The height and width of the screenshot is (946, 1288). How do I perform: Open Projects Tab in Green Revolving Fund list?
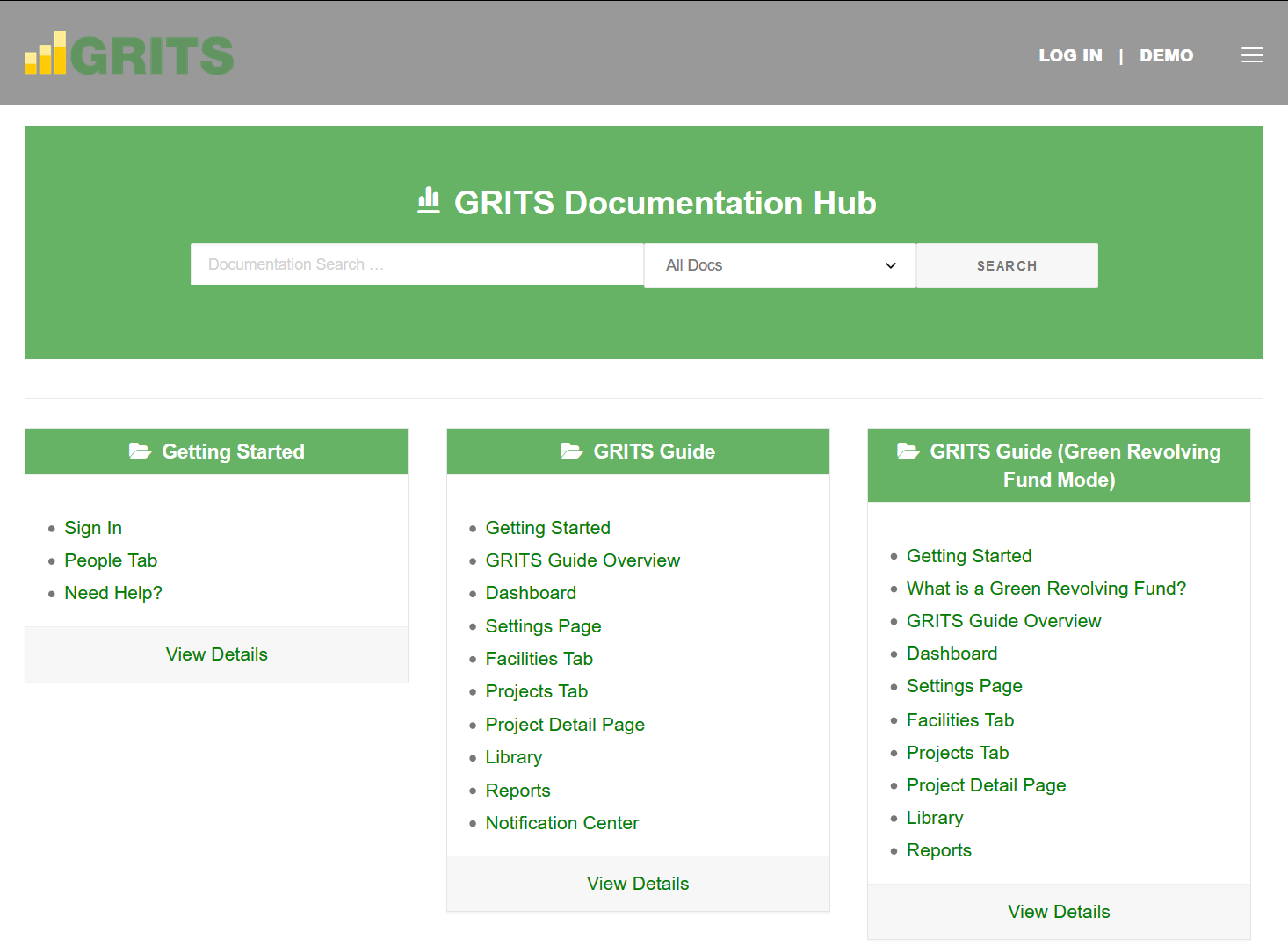[x=958, y=753]
